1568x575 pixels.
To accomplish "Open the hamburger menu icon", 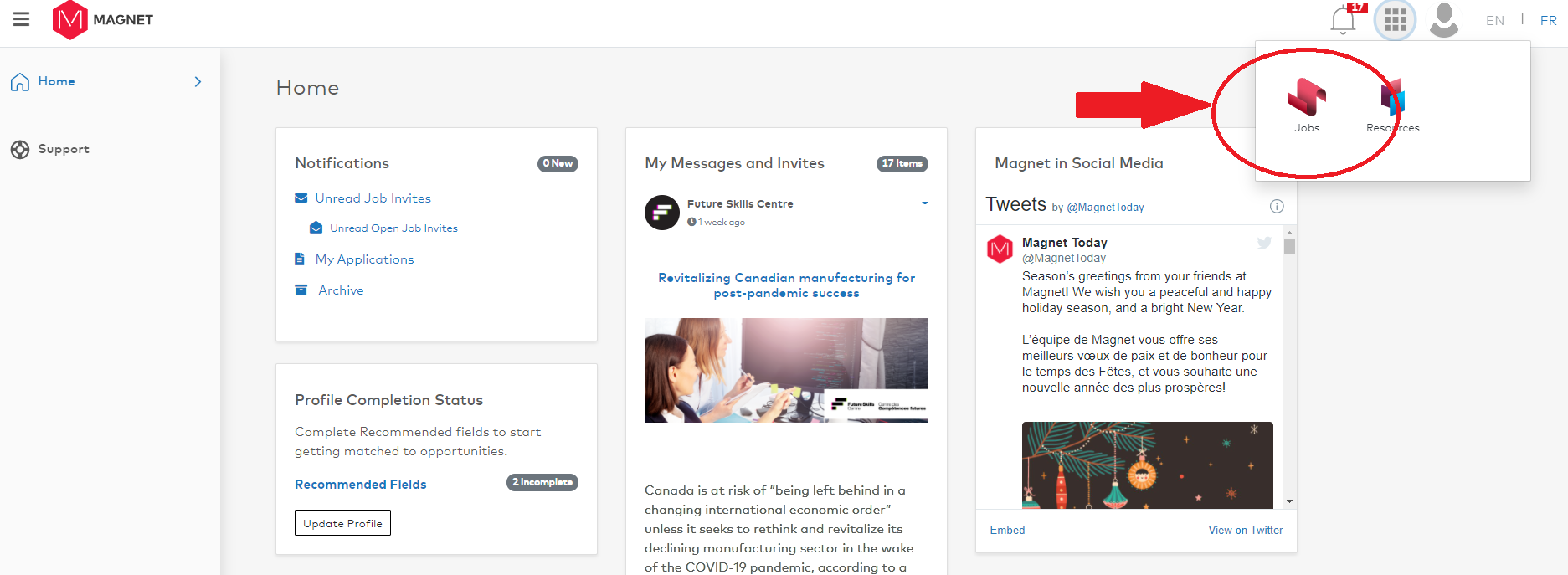I will 21,19.
